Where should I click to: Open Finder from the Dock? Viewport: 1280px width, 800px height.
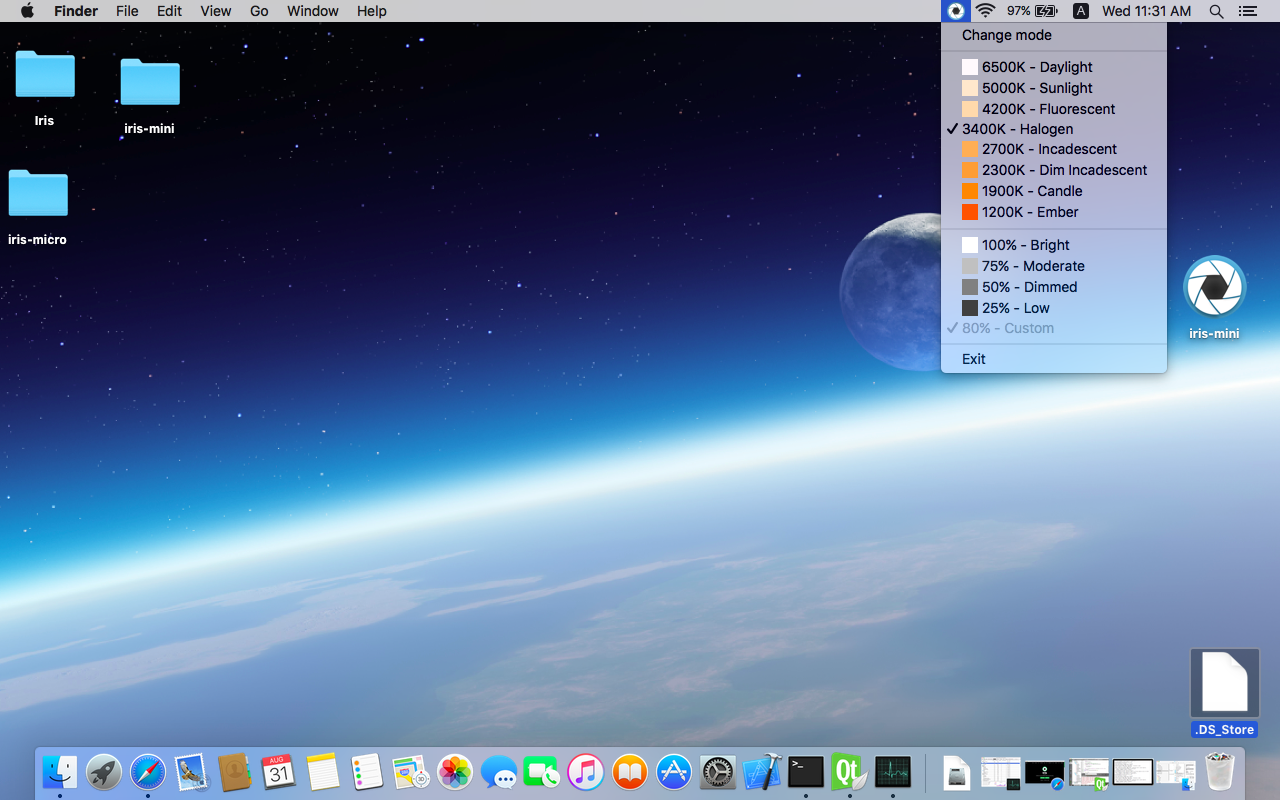[60, 771]
